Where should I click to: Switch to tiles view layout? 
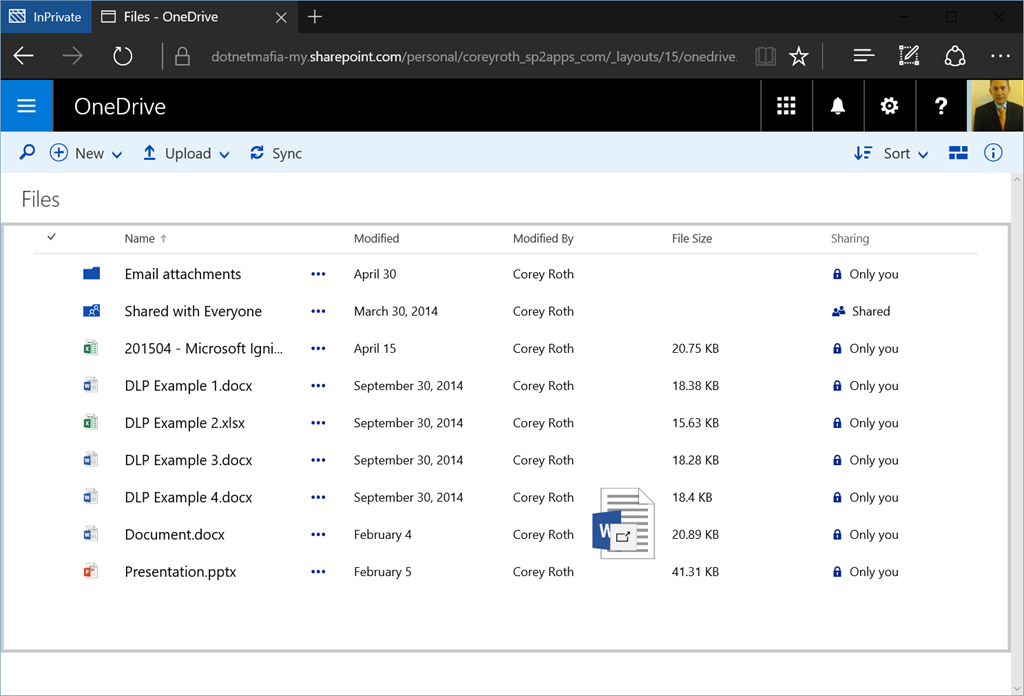[958, 153]
